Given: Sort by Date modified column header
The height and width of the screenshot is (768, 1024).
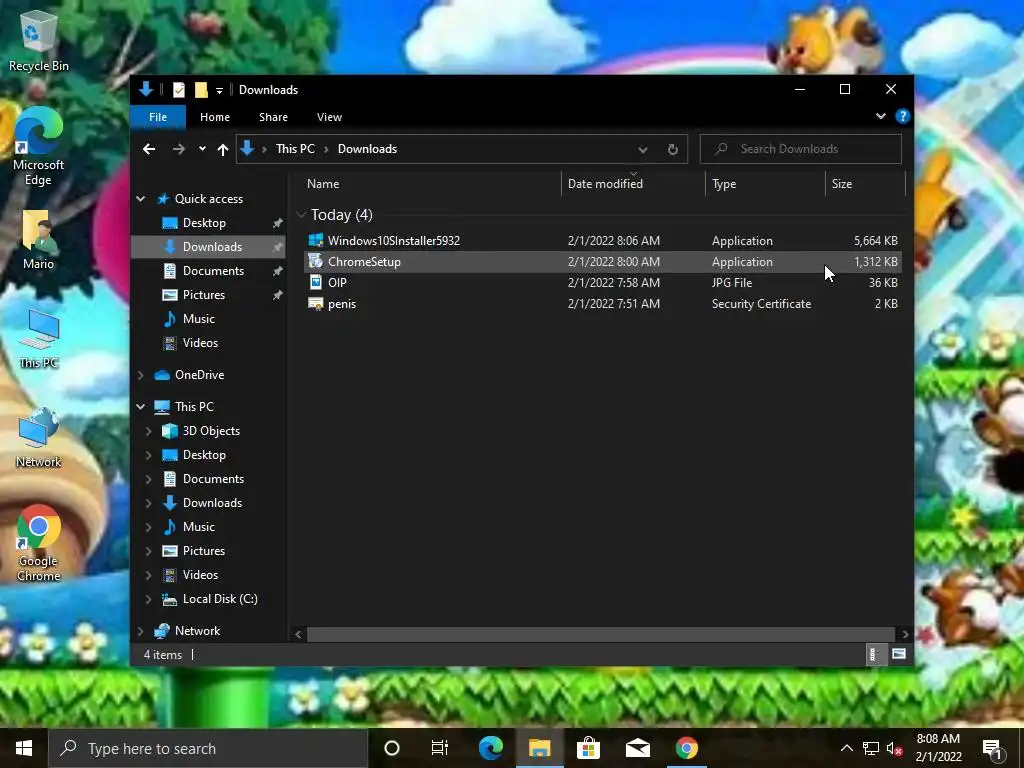Looking at the screenshot, I should 633,184.
